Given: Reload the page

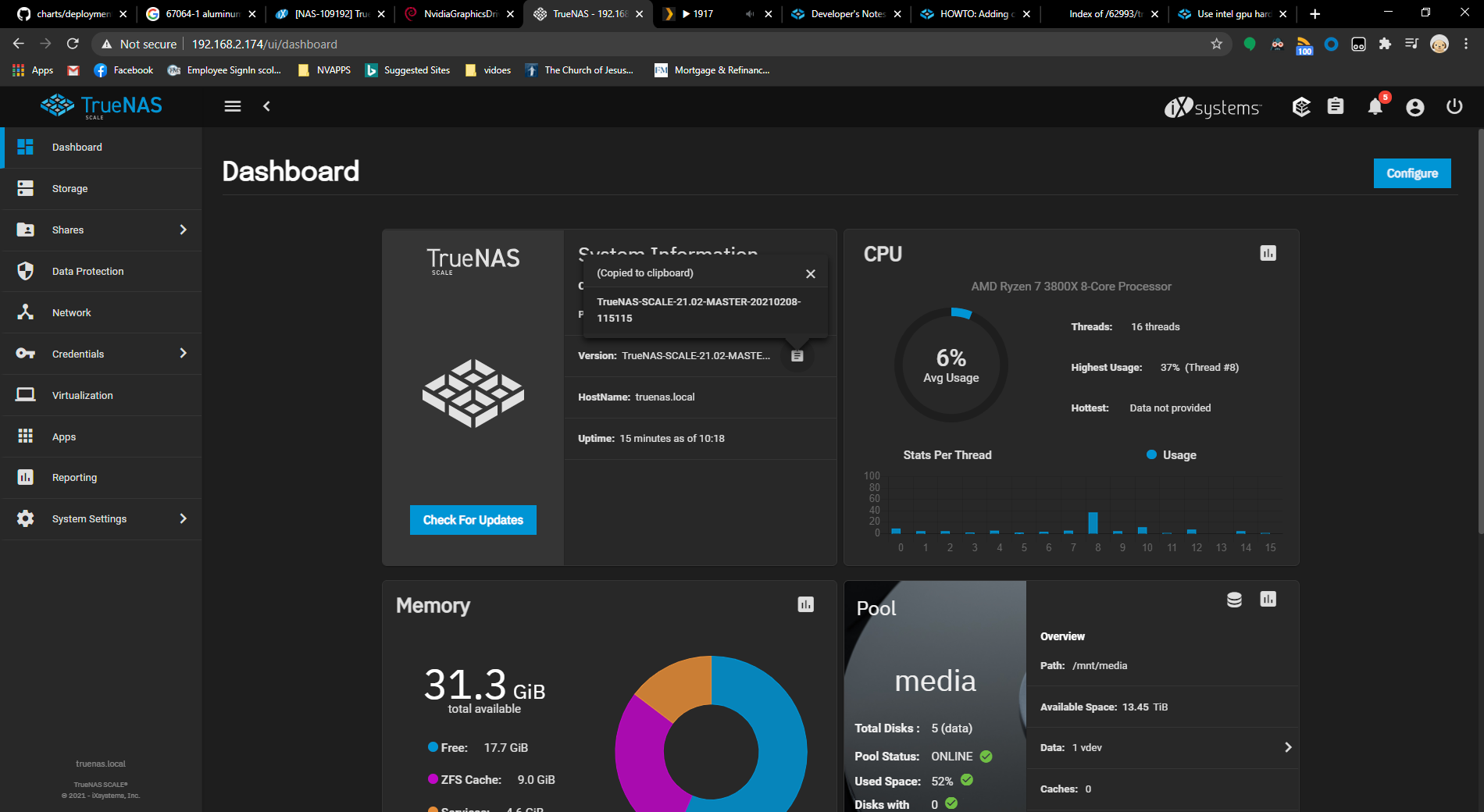Looking at the screenshot, I should (x=73, y=45).
